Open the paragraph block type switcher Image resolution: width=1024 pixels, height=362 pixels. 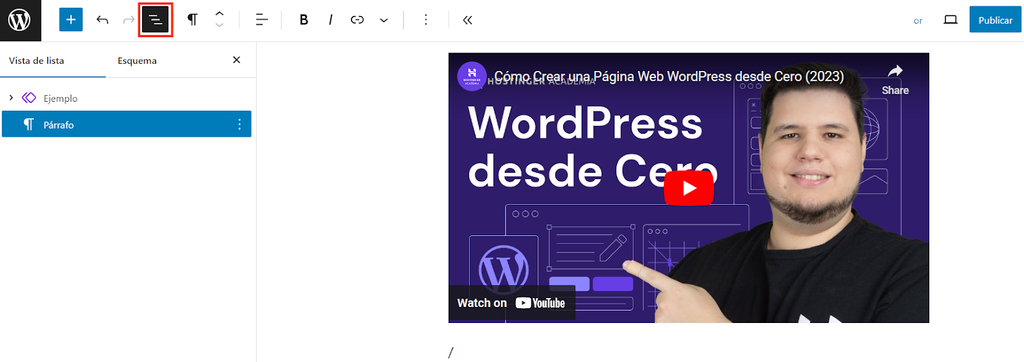(x=193, y=20)
